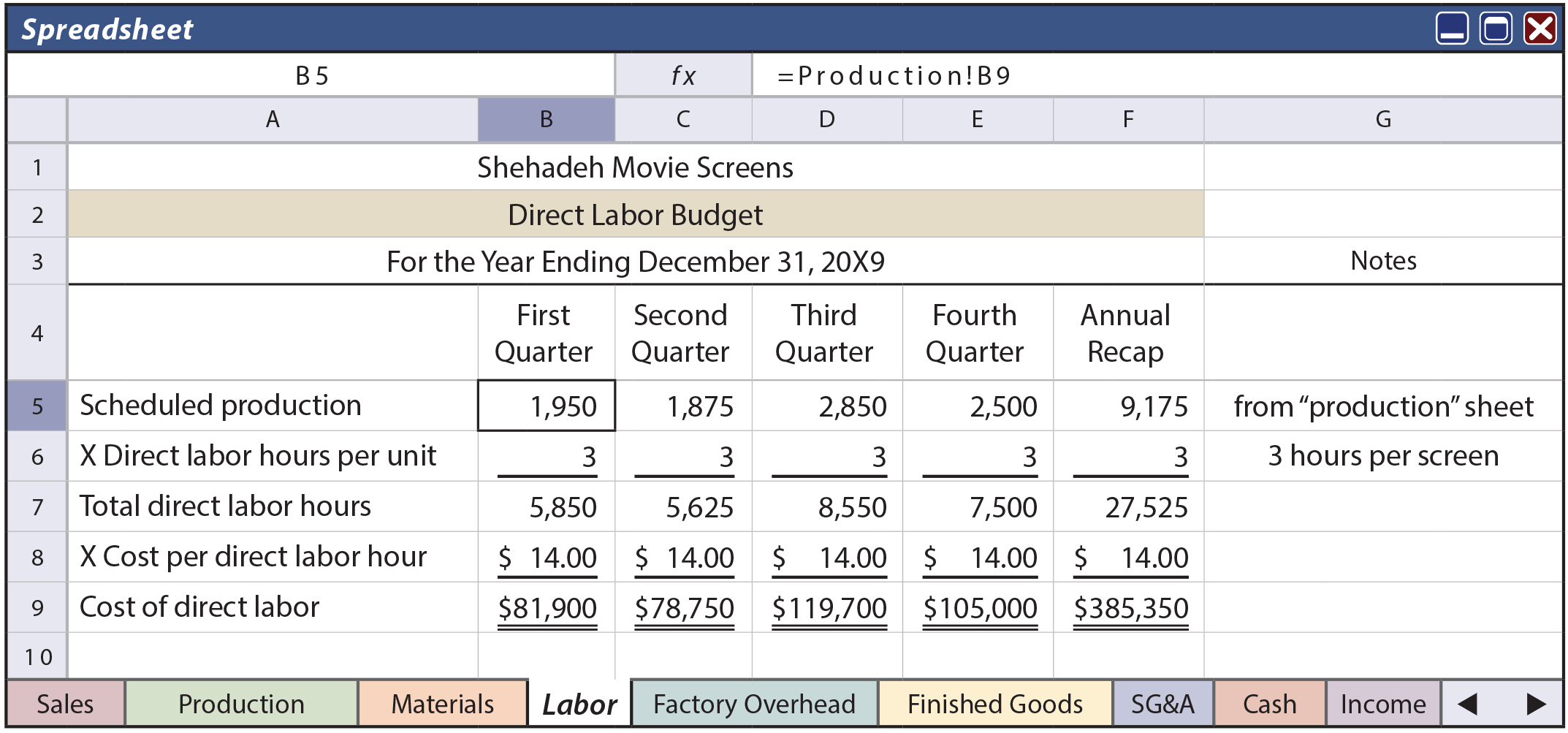This screenshot has height=733, width=1568.
Task: Click the maximize window icon
Action: click(1496, 29)
